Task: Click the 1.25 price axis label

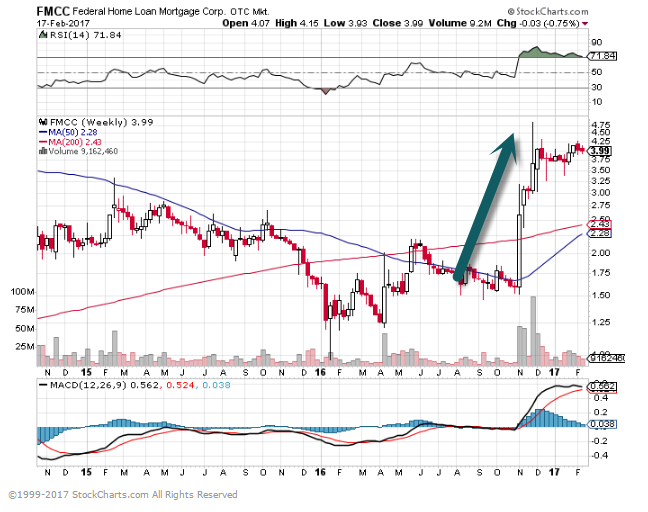Action: tap(600, 322)
